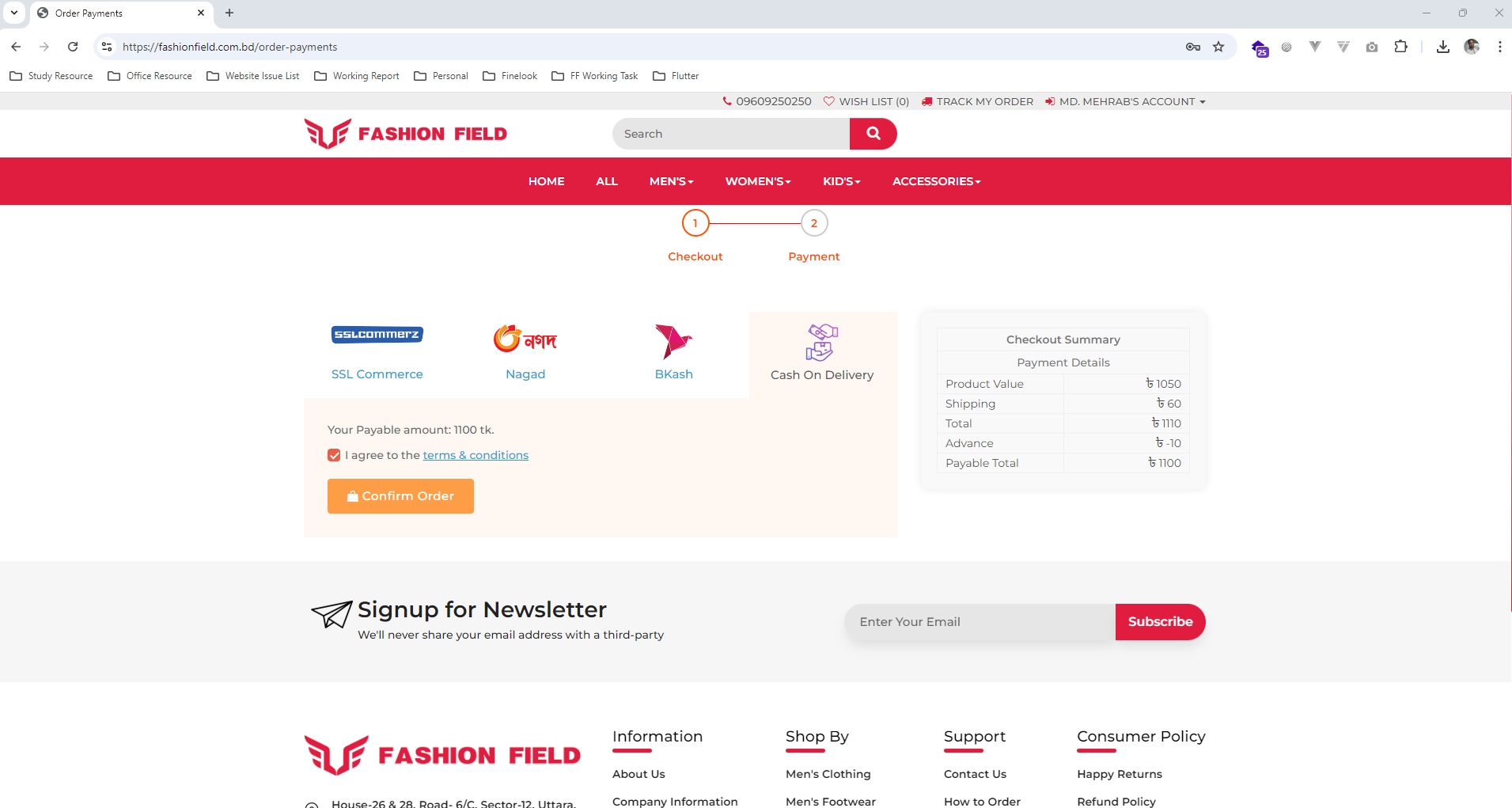This screenshot has height=808, width=1512.
Task: Focus the Enter Your Email field
Action: click(x=980, y=622)
